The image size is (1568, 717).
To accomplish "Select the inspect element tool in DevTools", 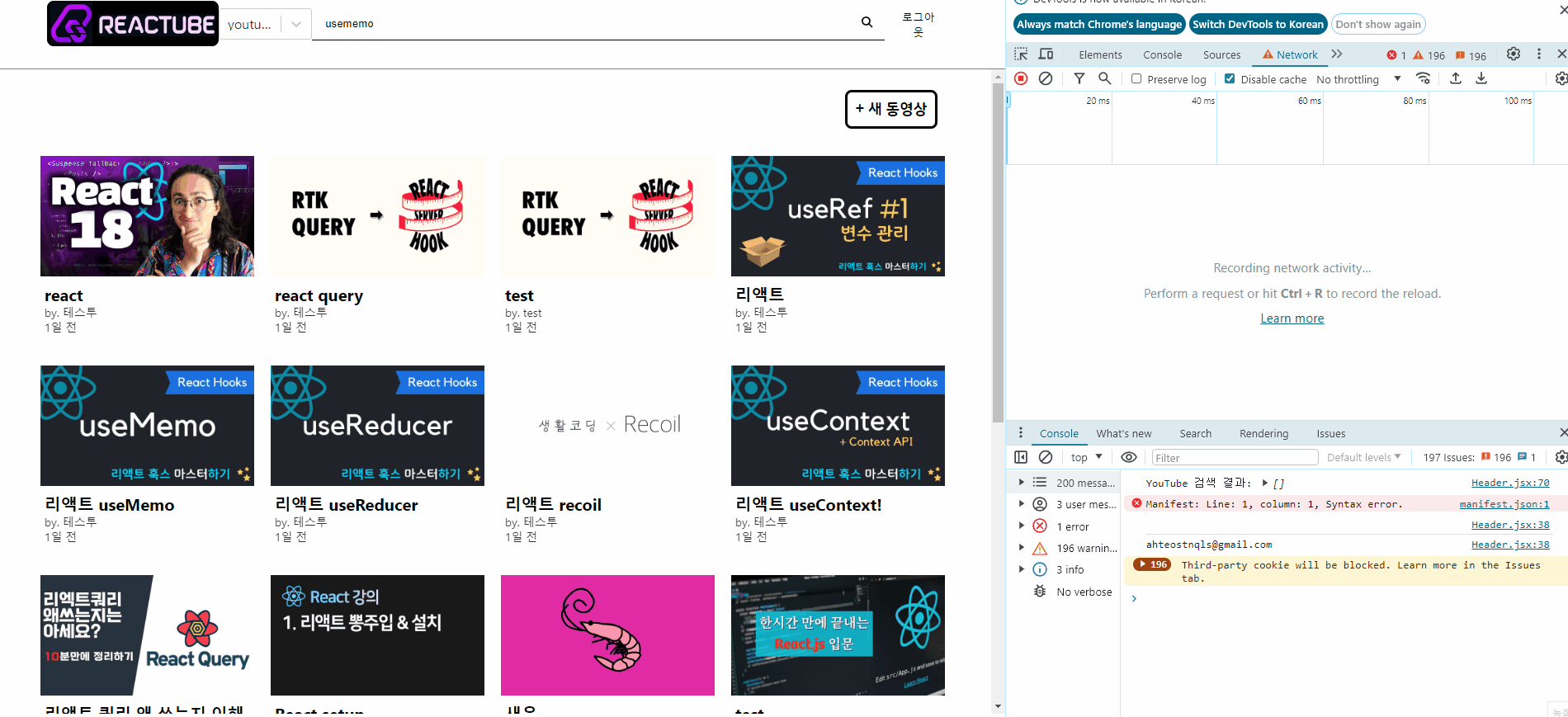I will [1021, 54].
